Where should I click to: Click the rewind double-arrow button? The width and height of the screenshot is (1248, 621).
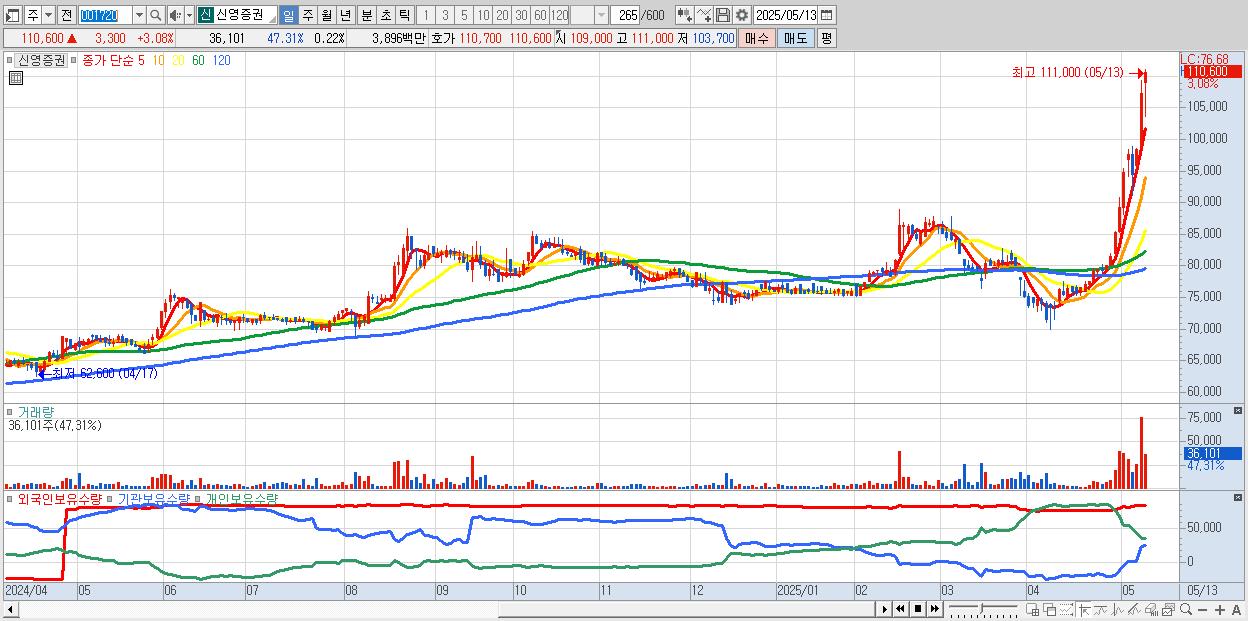click(x=900, y=609)
